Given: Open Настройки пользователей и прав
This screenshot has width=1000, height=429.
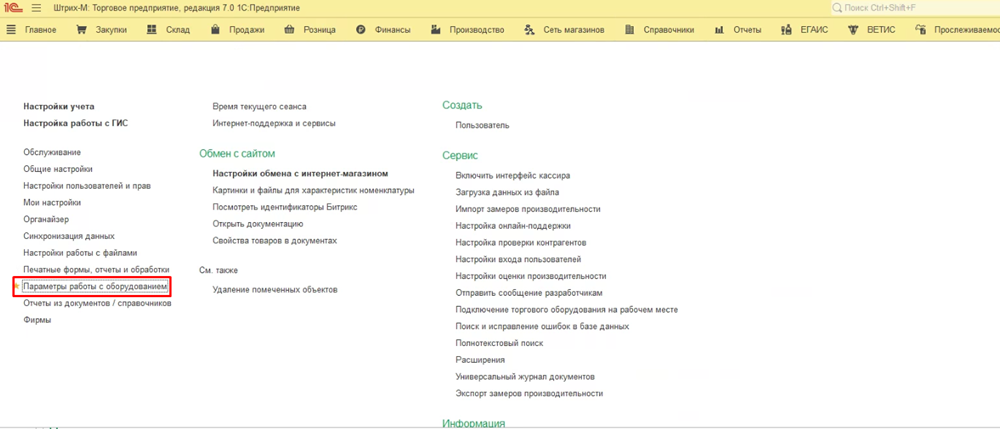Looking at the screenshot, I should (87, 186).
